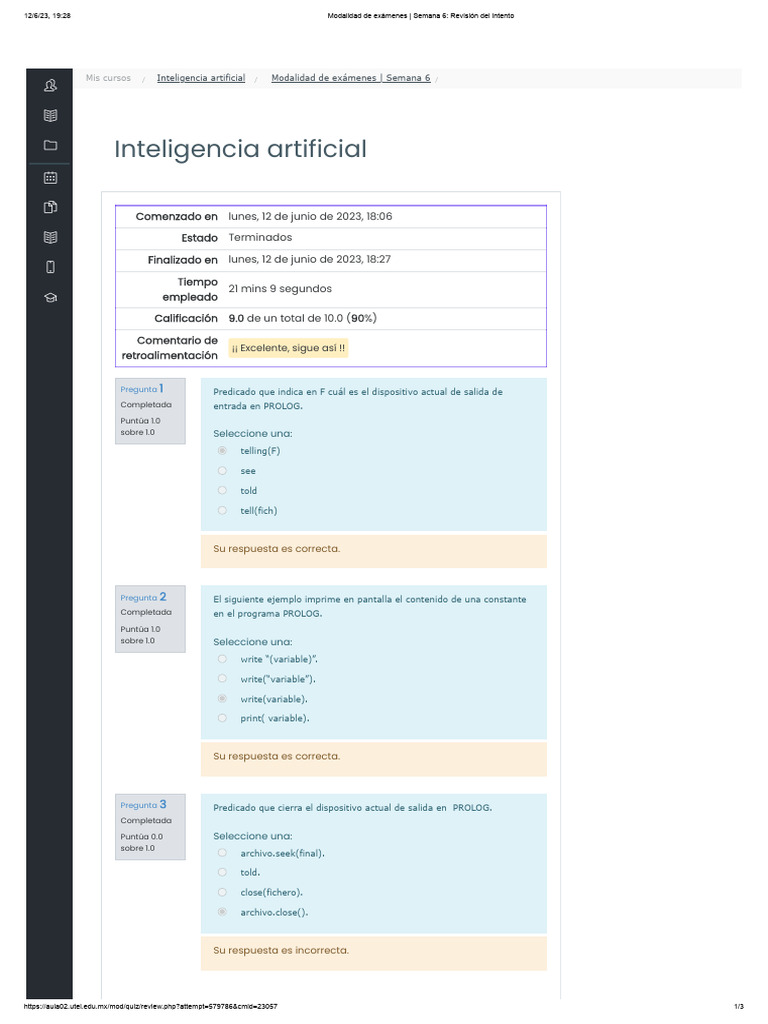Viewport: 768px width, 1024px height.
Task: Select the "tell(fich)" radio option
Action: click(222, 511)
